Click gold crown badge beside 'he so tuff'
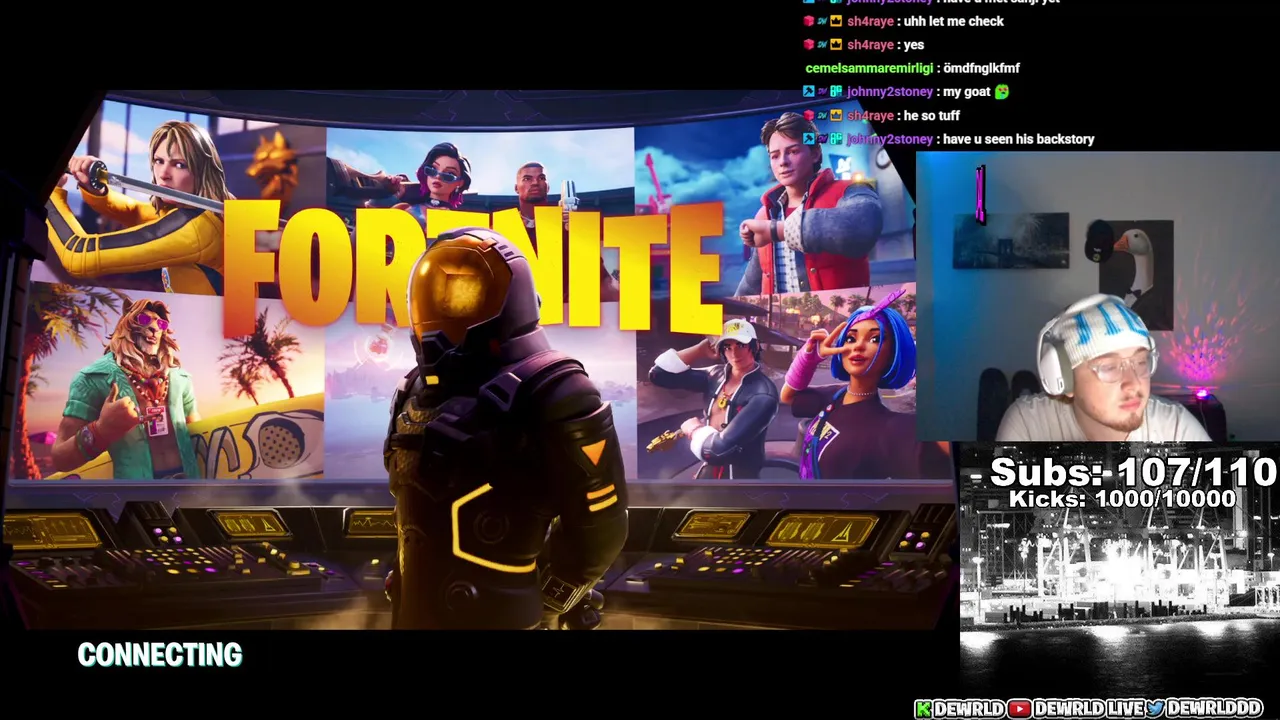Screen dimensions: 1280x720 [836, 115]
